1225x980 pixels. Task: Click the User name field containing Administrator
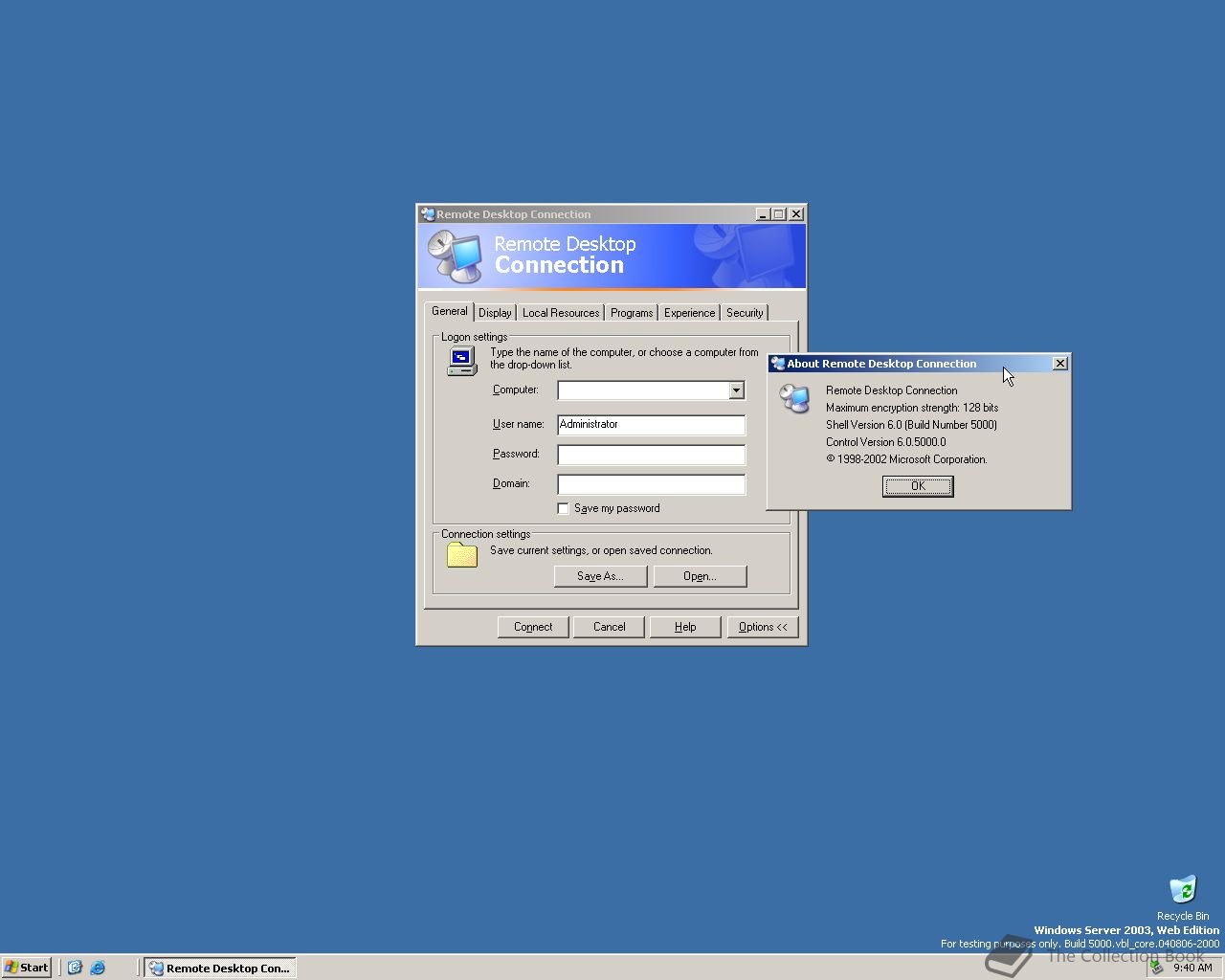(651, 425)
